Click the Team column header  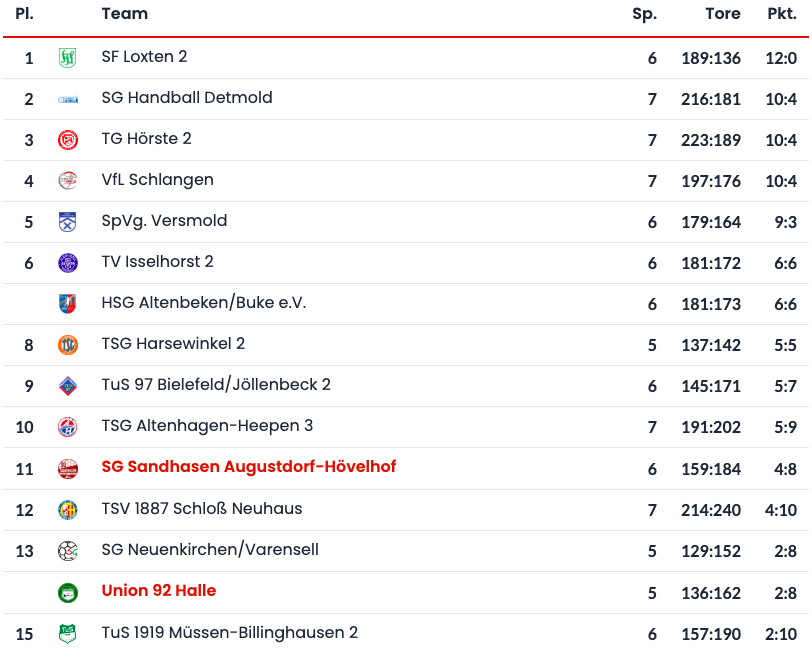pos(125,14)
